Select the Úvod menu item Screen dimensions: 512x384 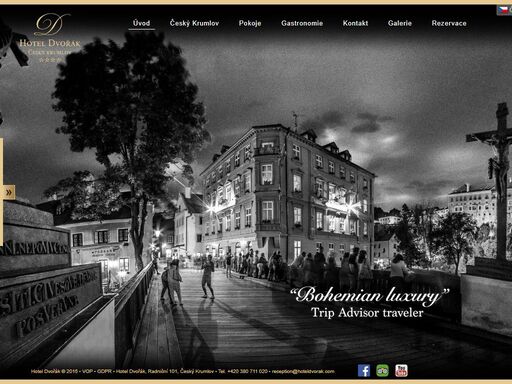pyautogui.click(x=141, y=23)
